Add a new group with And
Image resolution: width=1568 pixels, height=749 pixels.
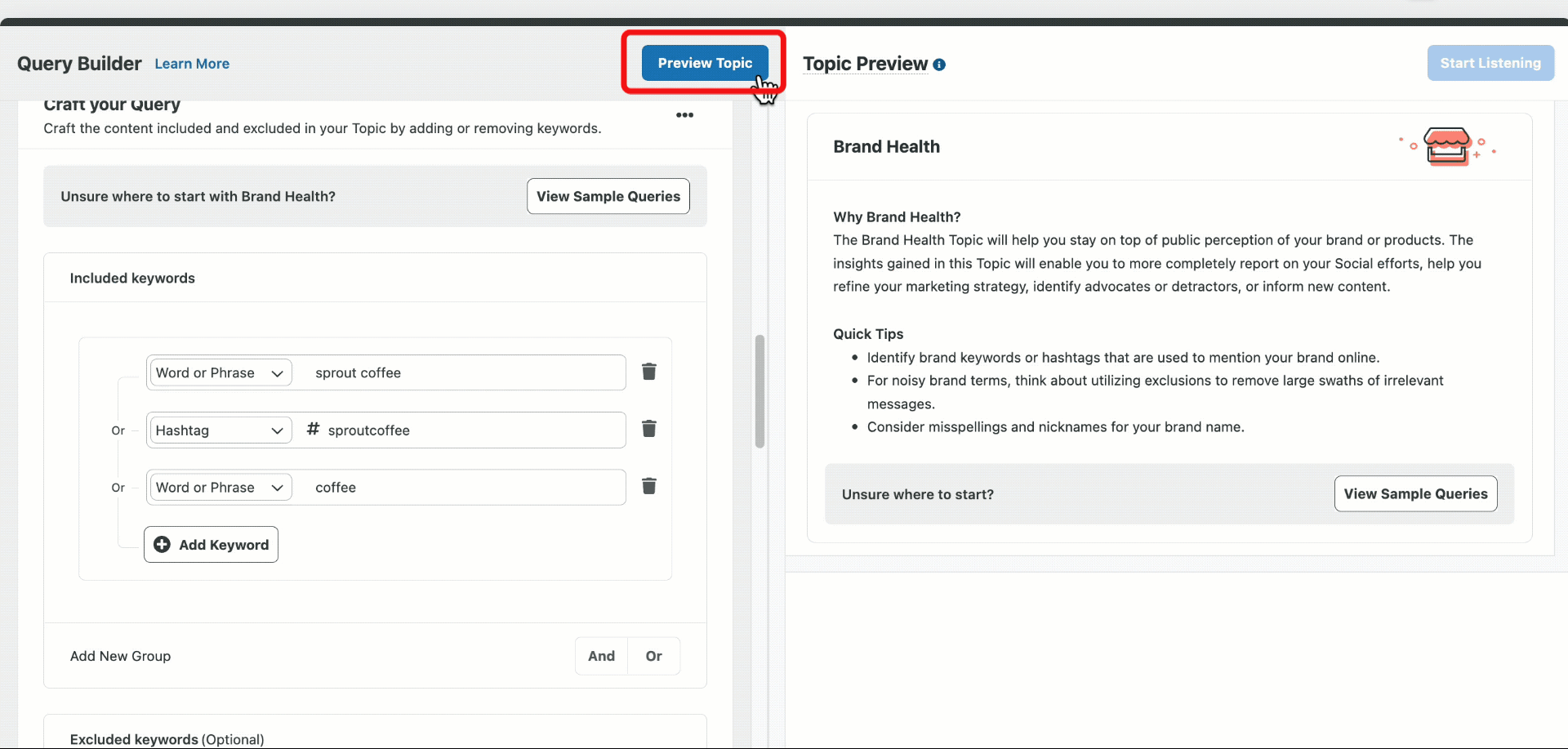pyautogui.click(x=601, y=656)
